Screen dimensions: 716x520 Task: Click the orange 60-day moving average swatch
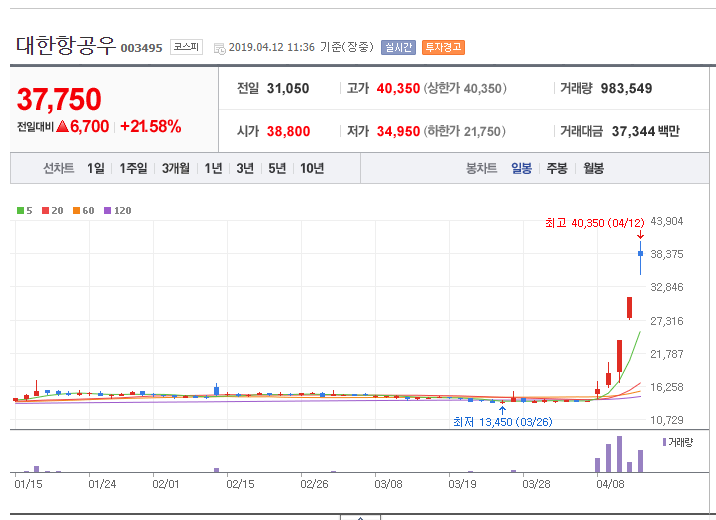click(76, 210)
